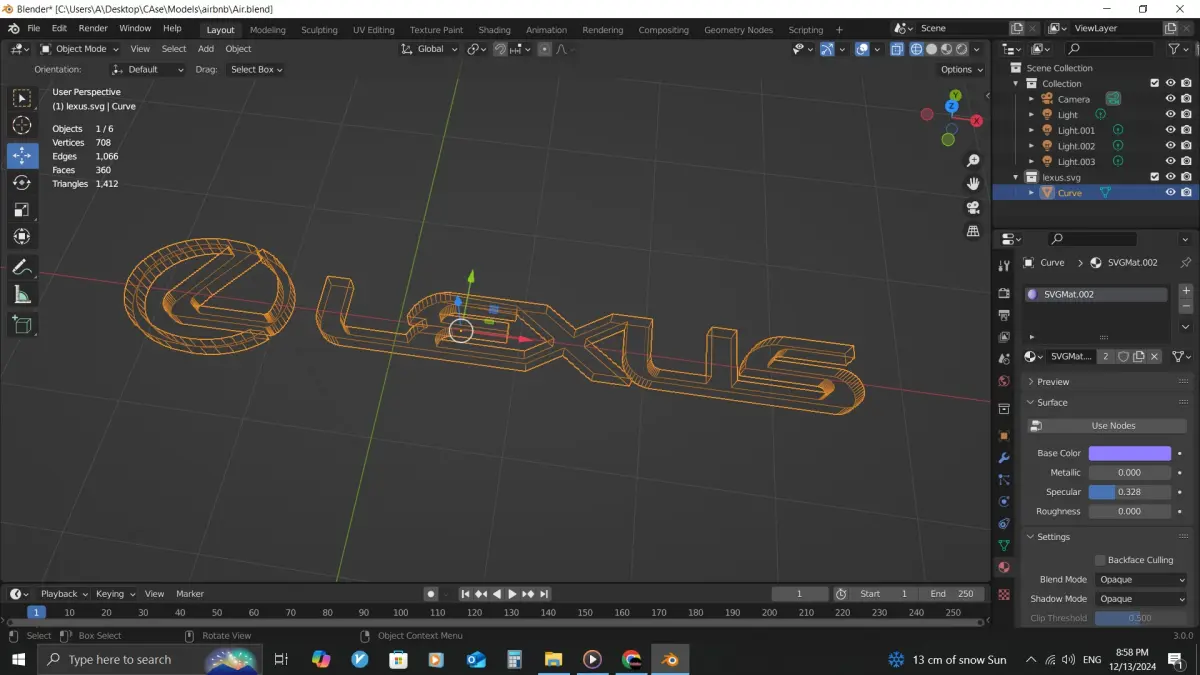Open the Texture properties checker tab

coord(1004,594)
